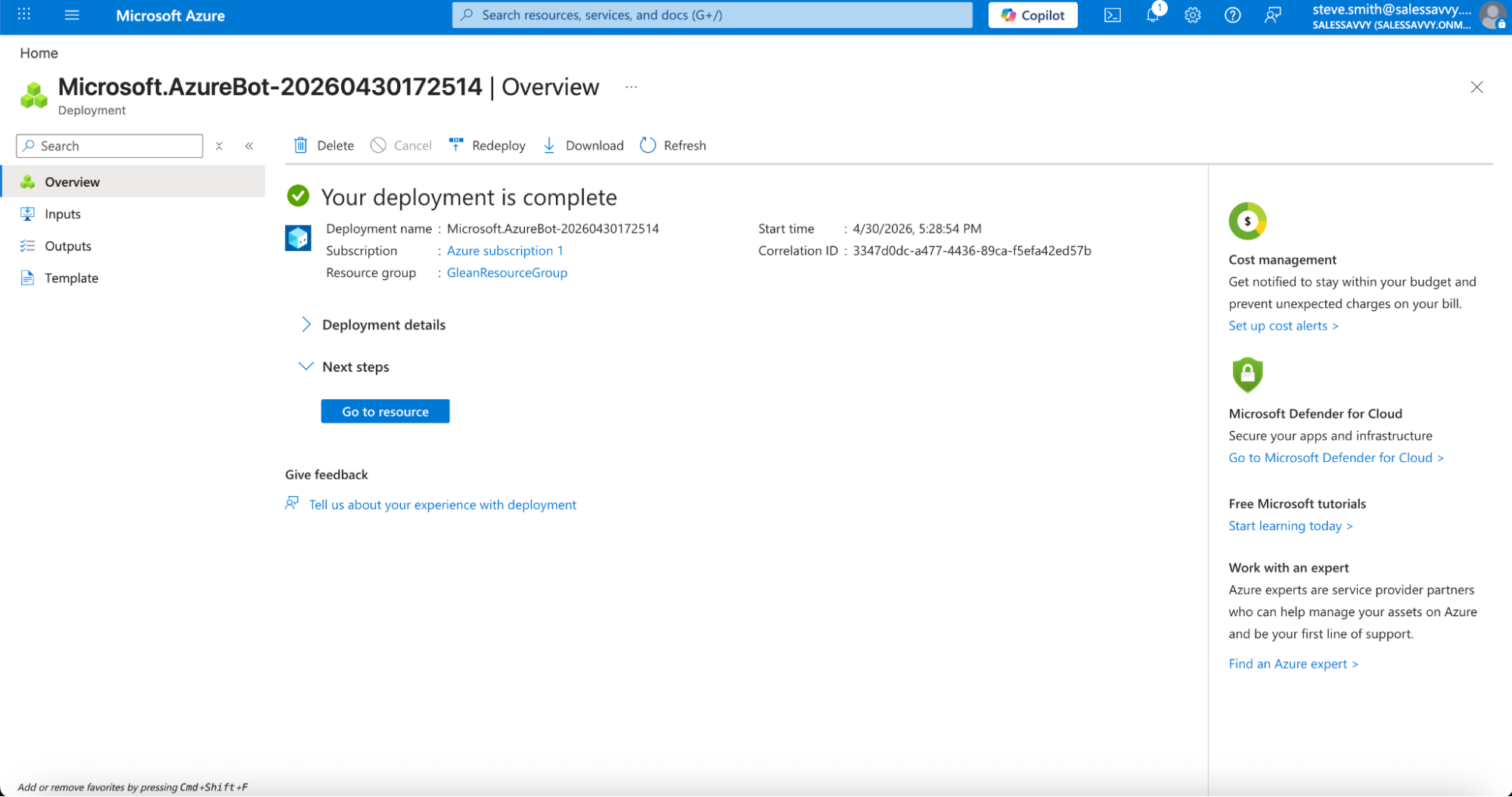Image resolution: width=1512 pixels, height=797 pixels.
Task: Click the Cost management dollar icon
Action: coord(1247,221)
